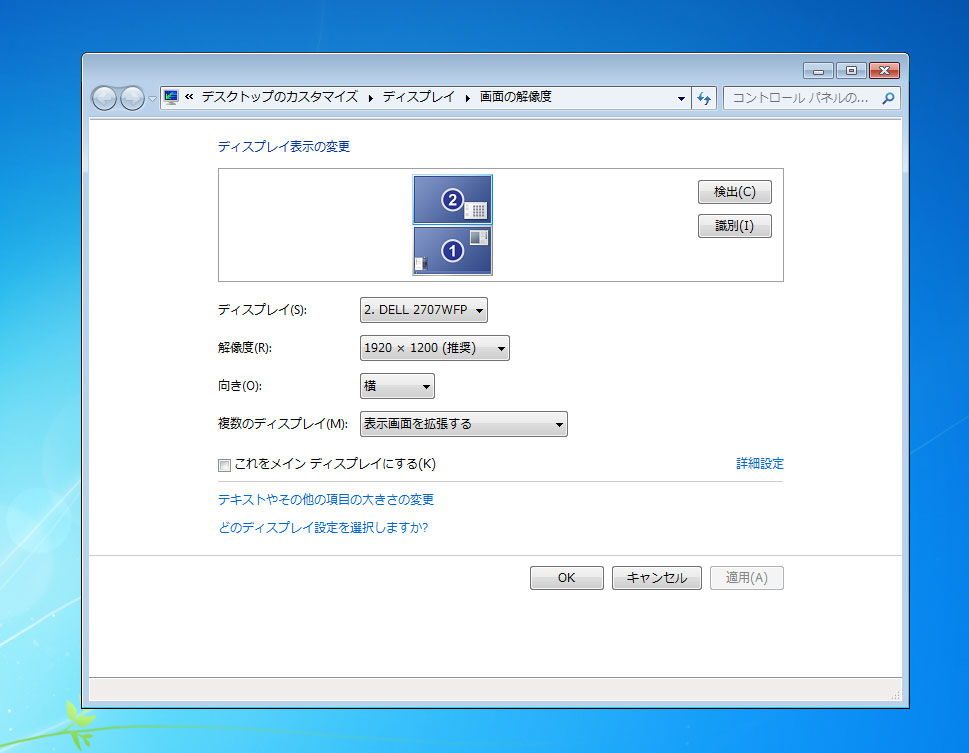This screenshot has width=969, height=753.
Task: Click the back navigation arrow
Action: pyautogui.click(x=104, y=98)
